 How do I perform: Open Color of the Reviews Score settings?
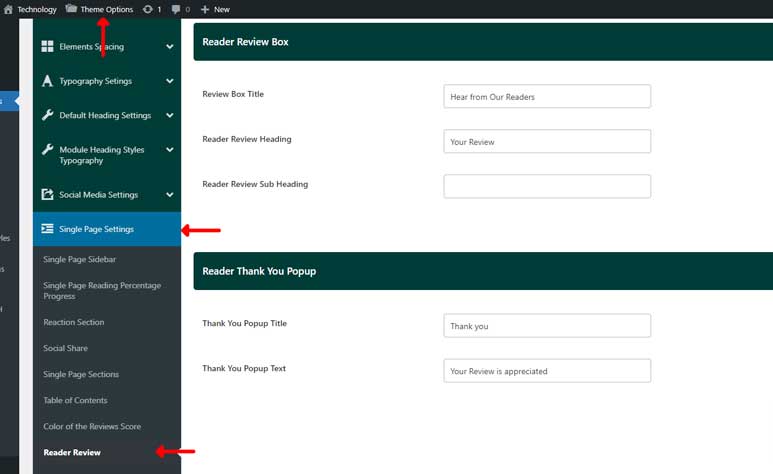[92, 426]
